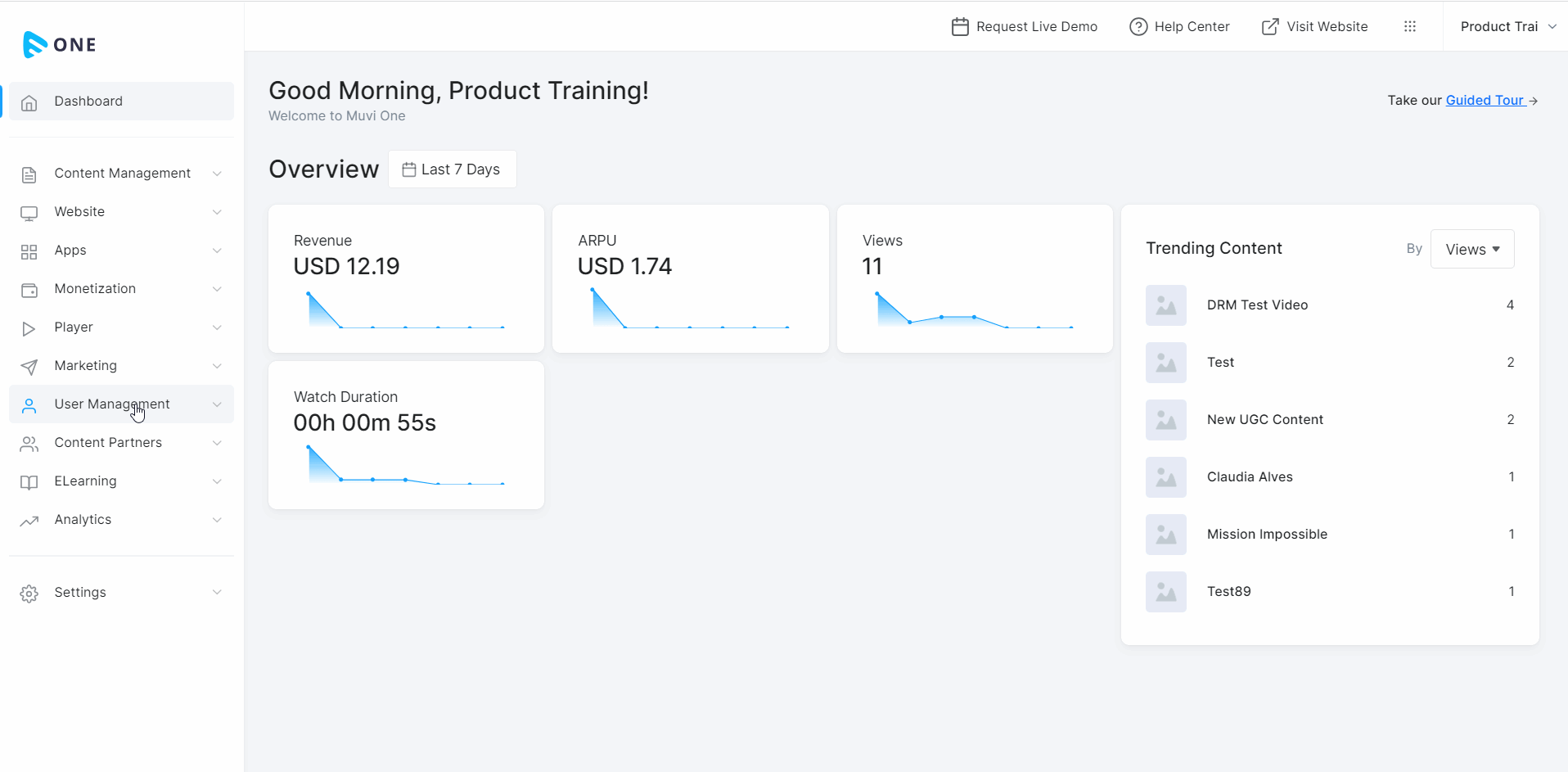Click the Apps grid icon
Viewport: 1568px width, 772px height.
[x=29, y=251]
